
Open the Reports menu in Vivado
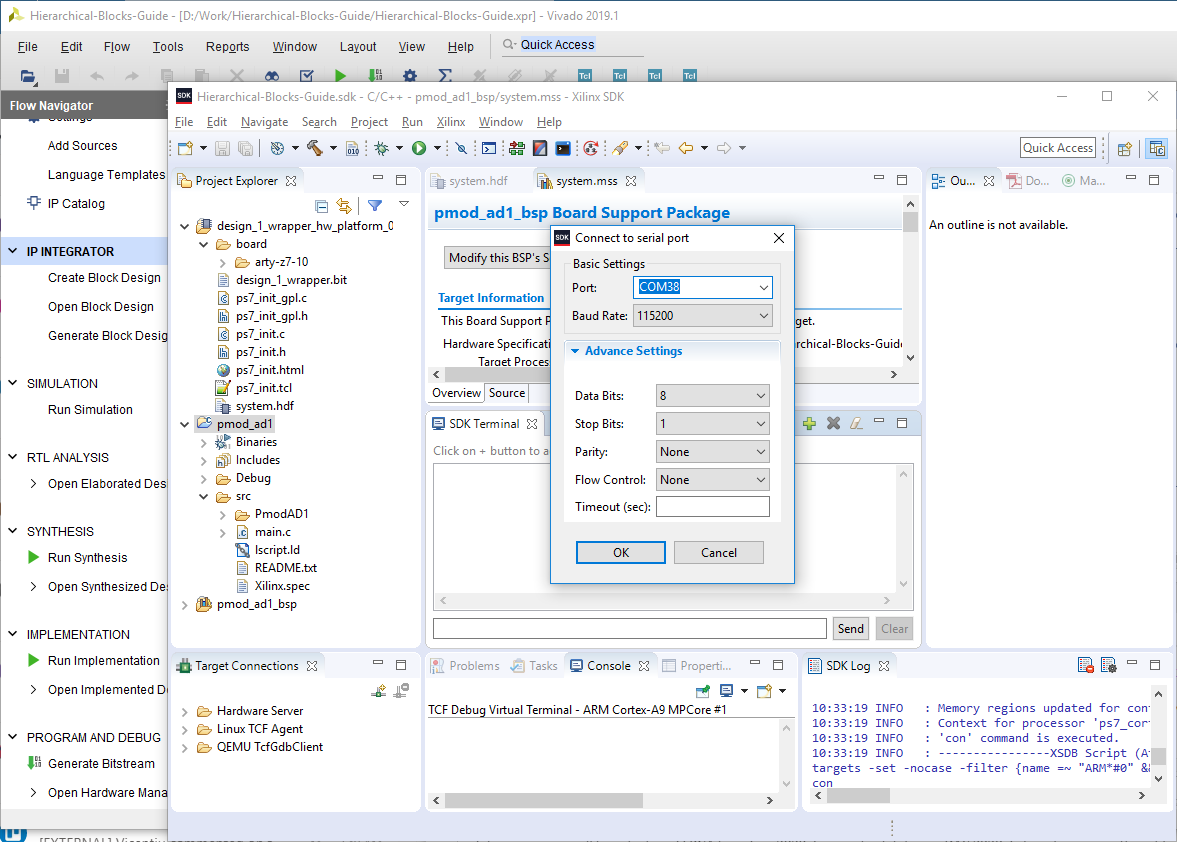(x=227, y=47)
